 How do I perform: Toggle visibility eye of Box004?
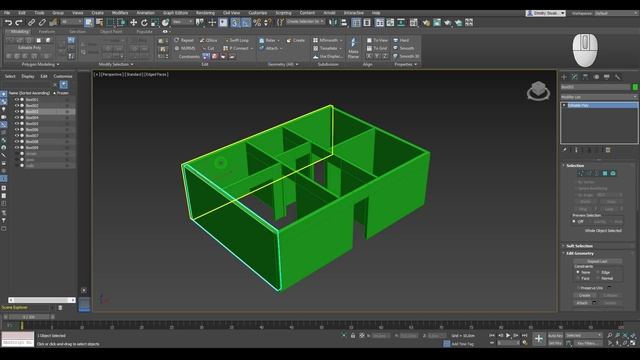(x=17, y=118)
